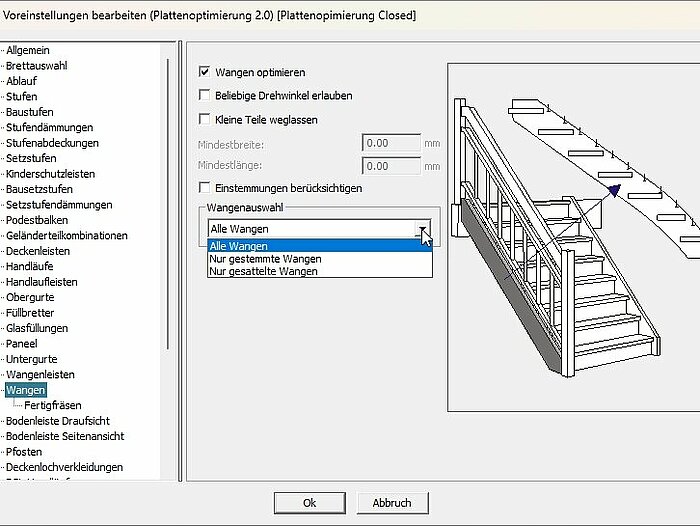Open the Allgemein category
Screen dimensions: 700x526
click(x=28, y=50)
